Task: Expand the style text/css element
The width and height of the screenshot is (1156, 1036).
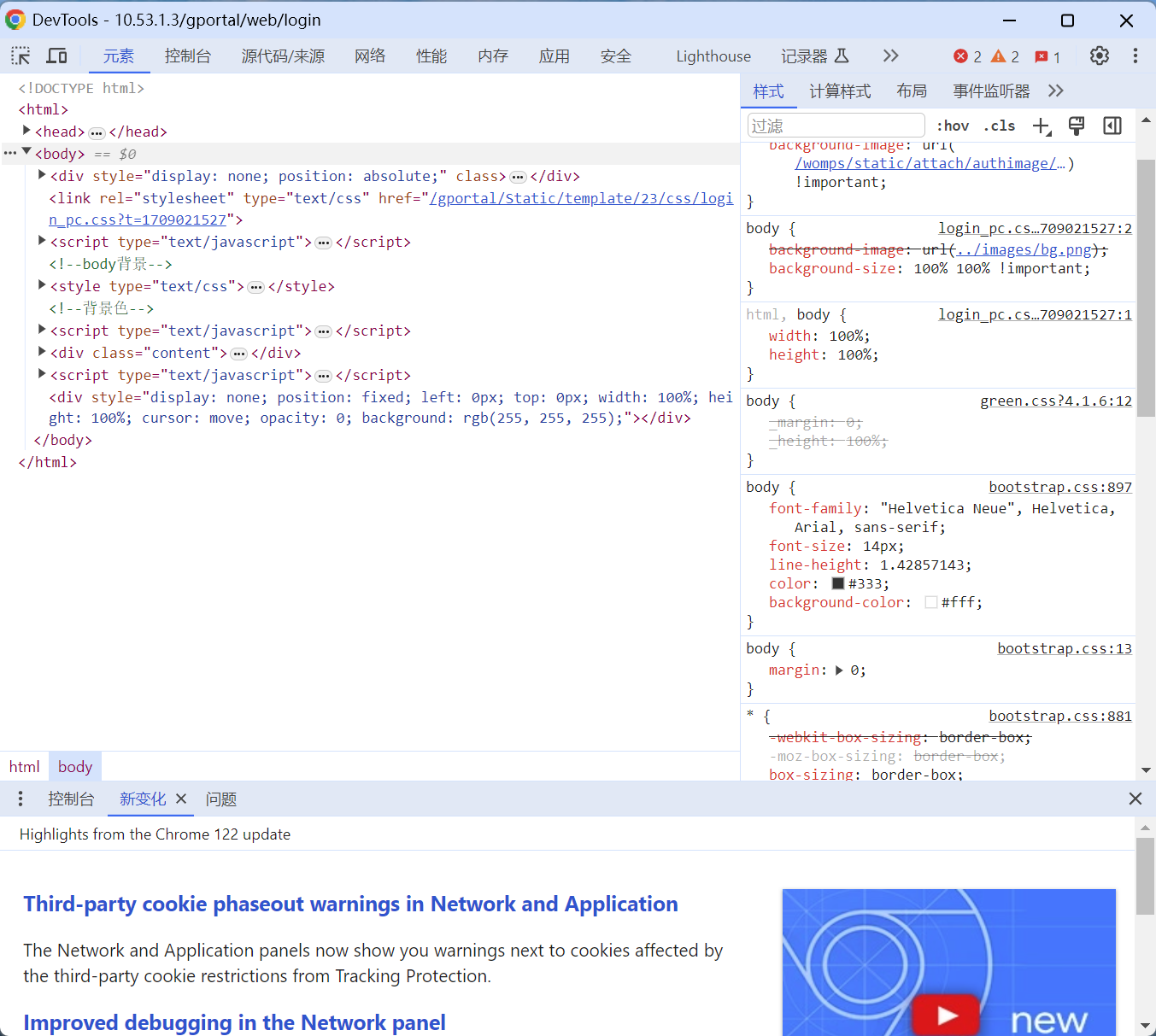Action: pos(42,285)
